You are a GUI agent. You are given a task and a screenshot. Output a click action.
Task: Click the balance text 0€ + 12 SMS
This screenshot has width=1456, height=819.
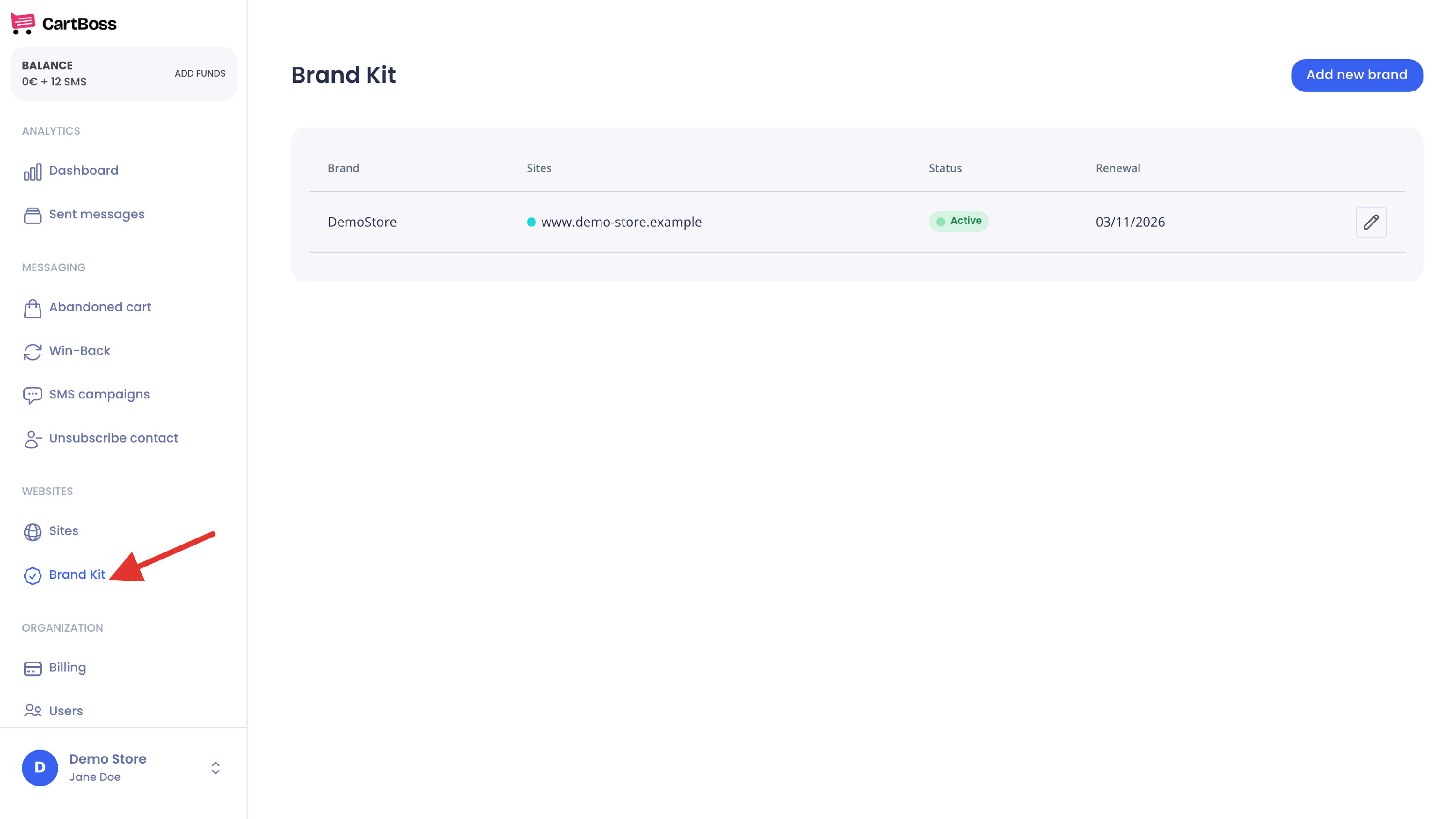(54, 82)
